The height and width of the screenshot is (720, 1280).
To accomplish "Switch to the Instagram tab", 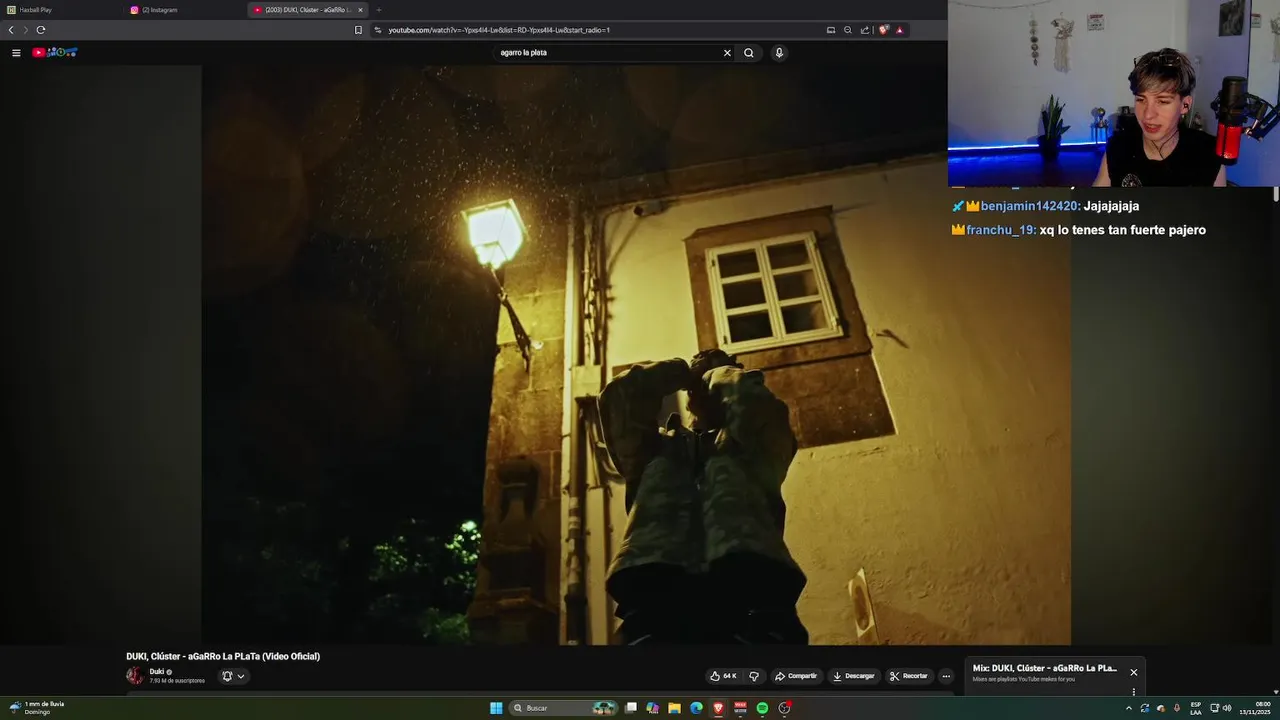I will click(x=186, y=10).
